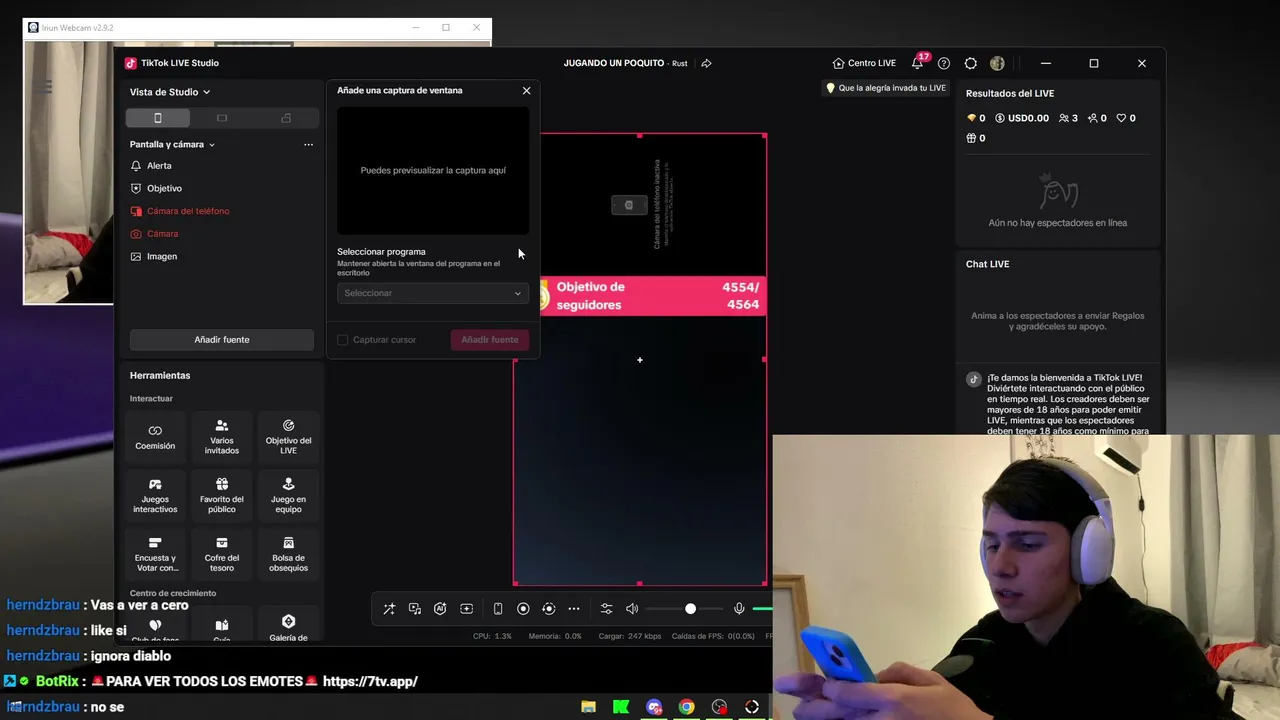
Task: Expand the Vista de Studio dropdown
Action: tap(170, 92)
